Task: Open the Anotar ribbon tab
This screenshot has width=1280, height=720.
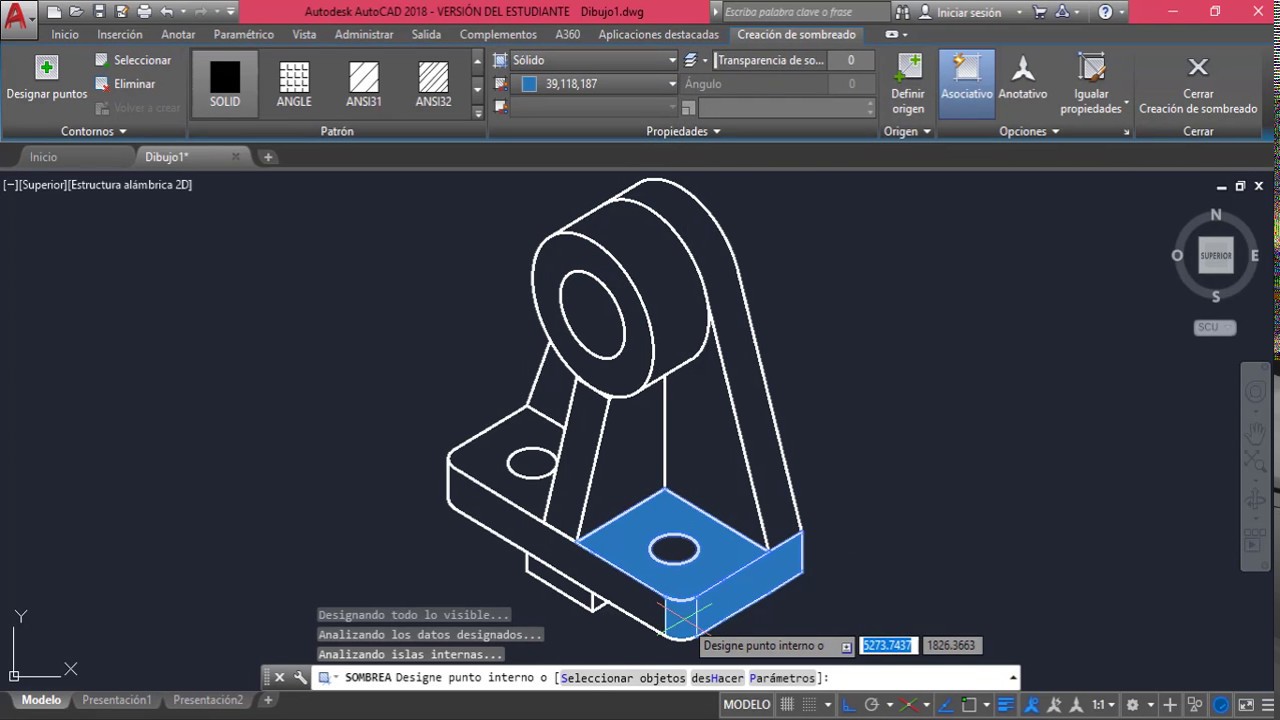Action: point(178,34)
